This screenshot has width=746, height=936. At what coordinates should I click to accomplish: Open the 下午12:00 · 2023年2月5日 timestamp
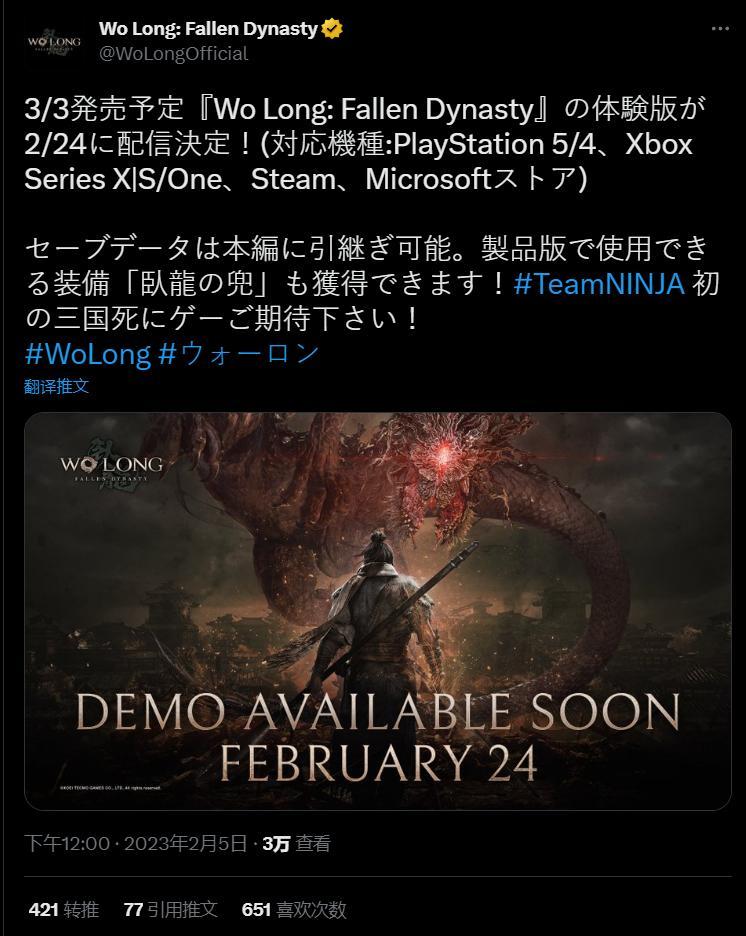tap(135, 843)
